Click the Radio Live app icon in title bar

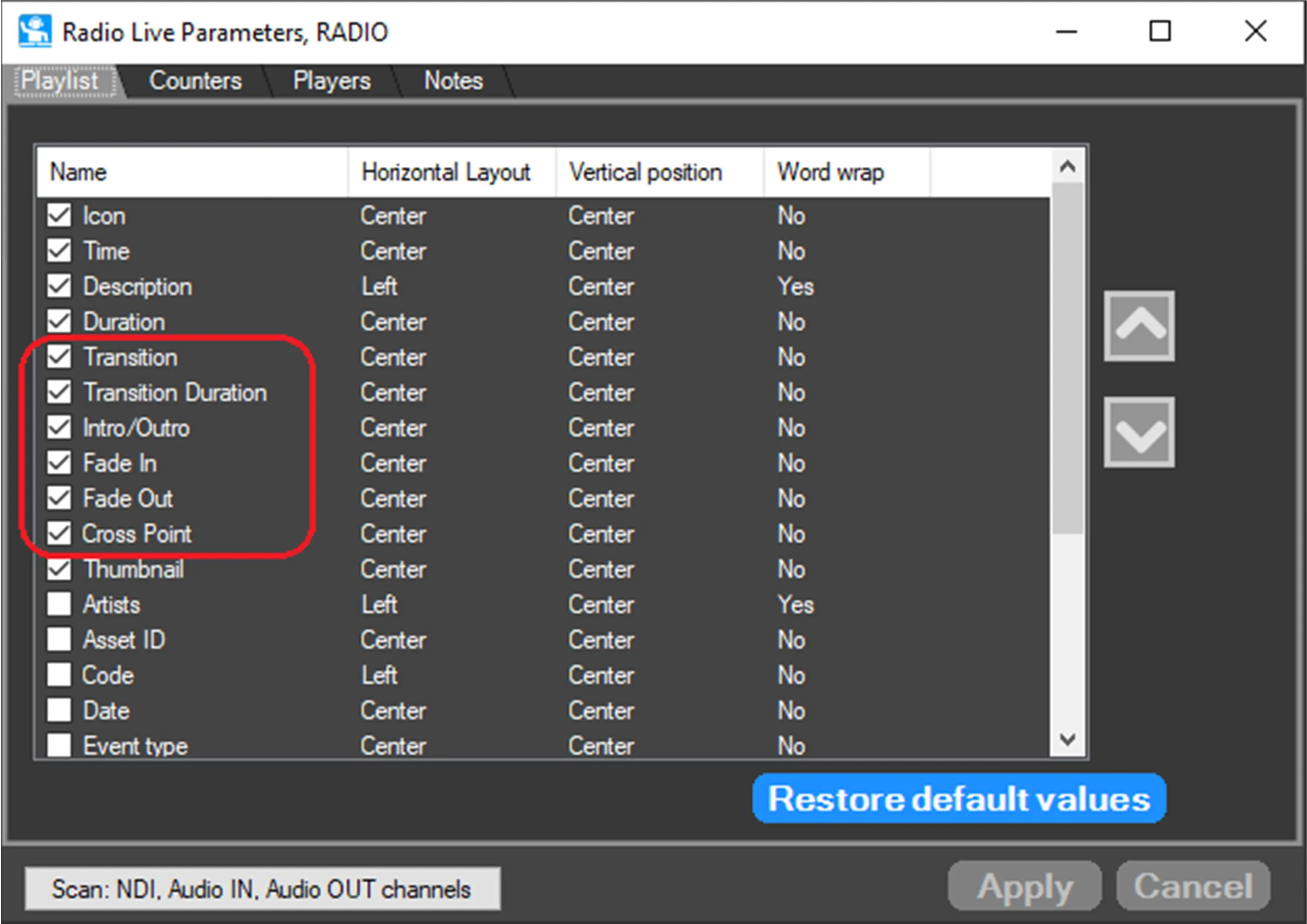point(34,31)
